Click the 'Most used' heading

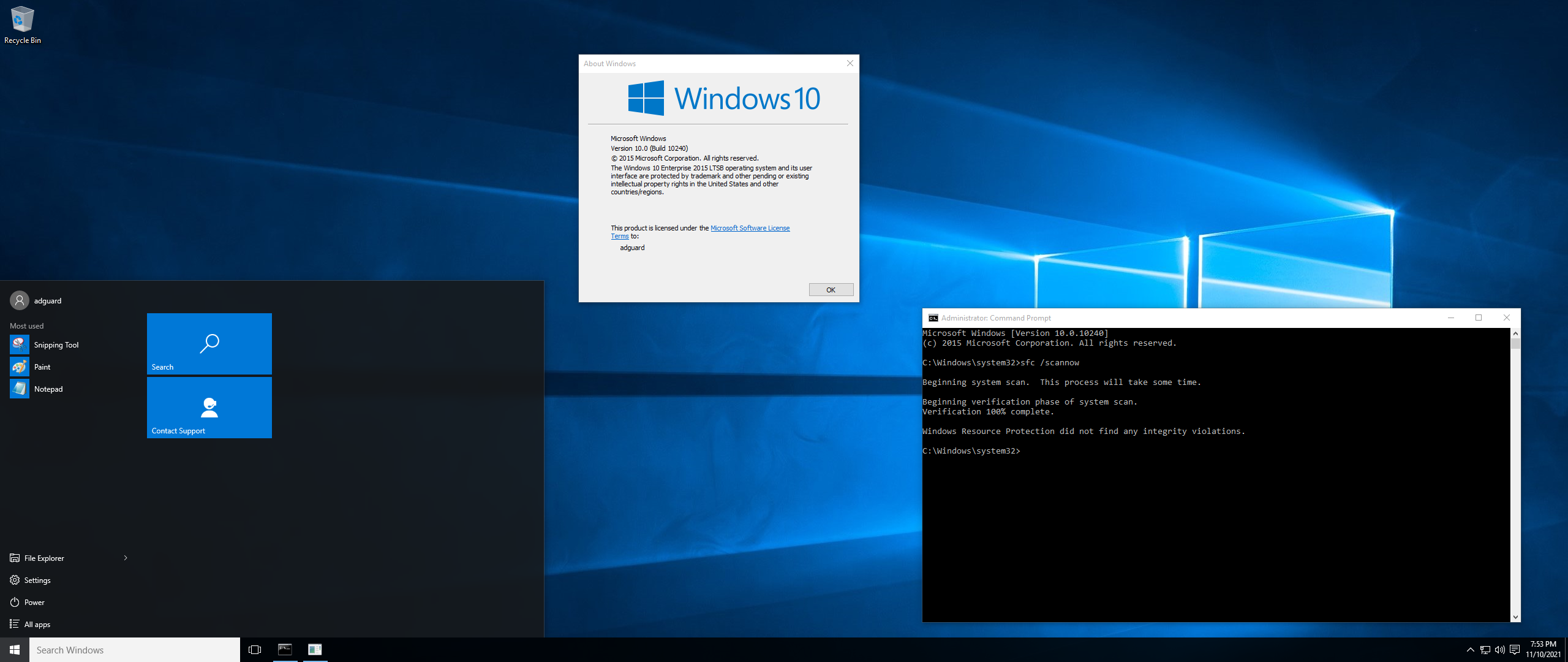coord(27,326)
